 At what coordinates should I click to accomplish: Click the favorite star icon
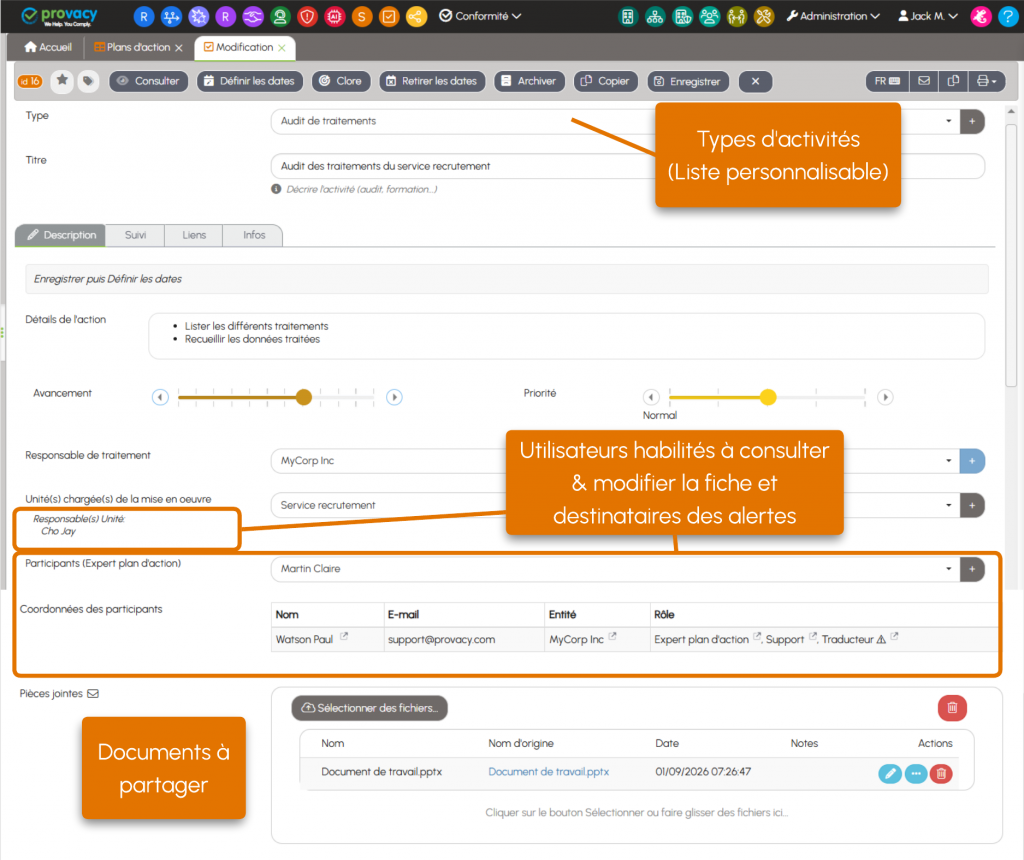point(62,81)
